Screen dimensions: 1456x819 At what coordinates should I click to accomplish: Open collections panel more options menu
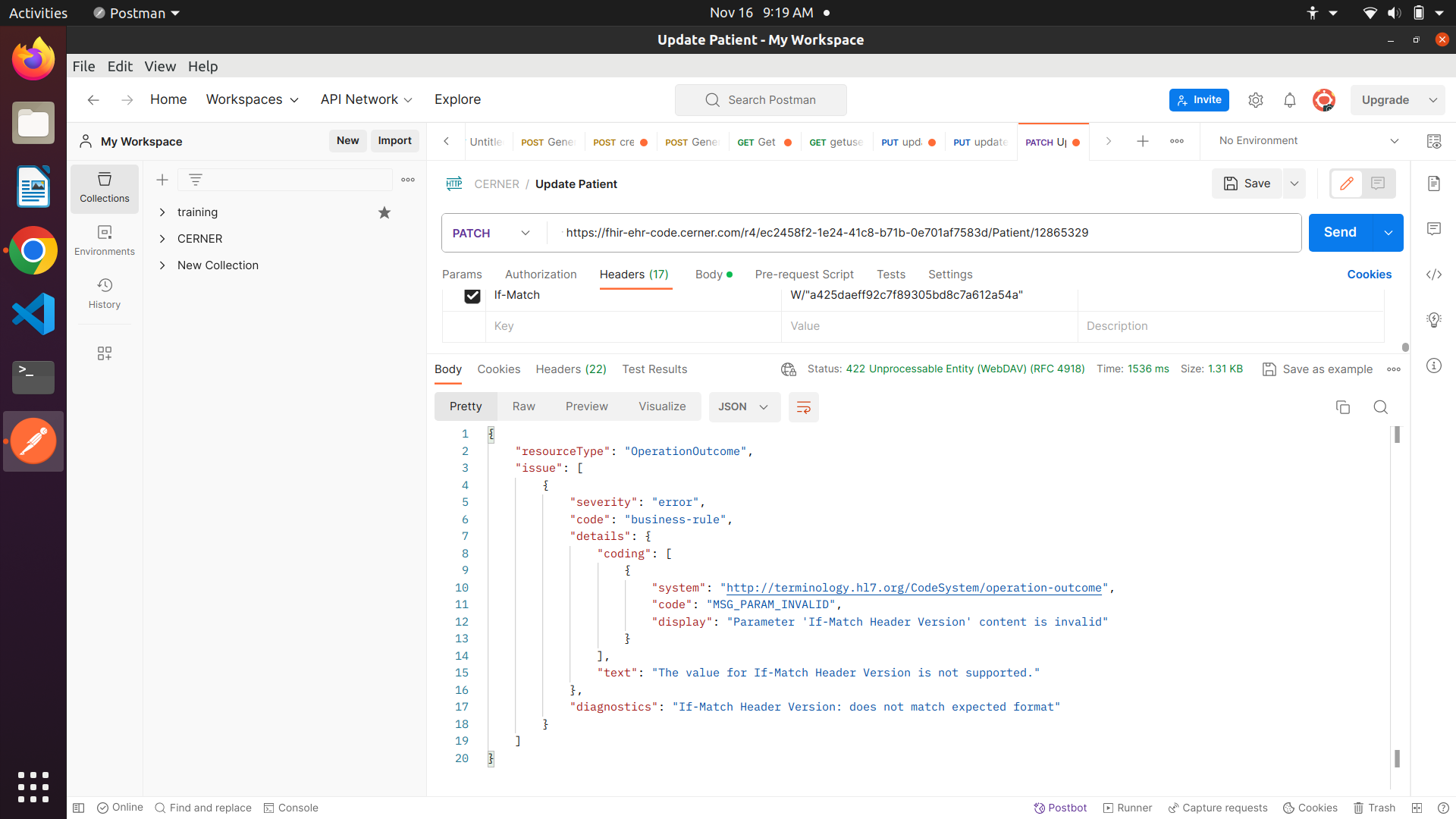coord(408,180)
